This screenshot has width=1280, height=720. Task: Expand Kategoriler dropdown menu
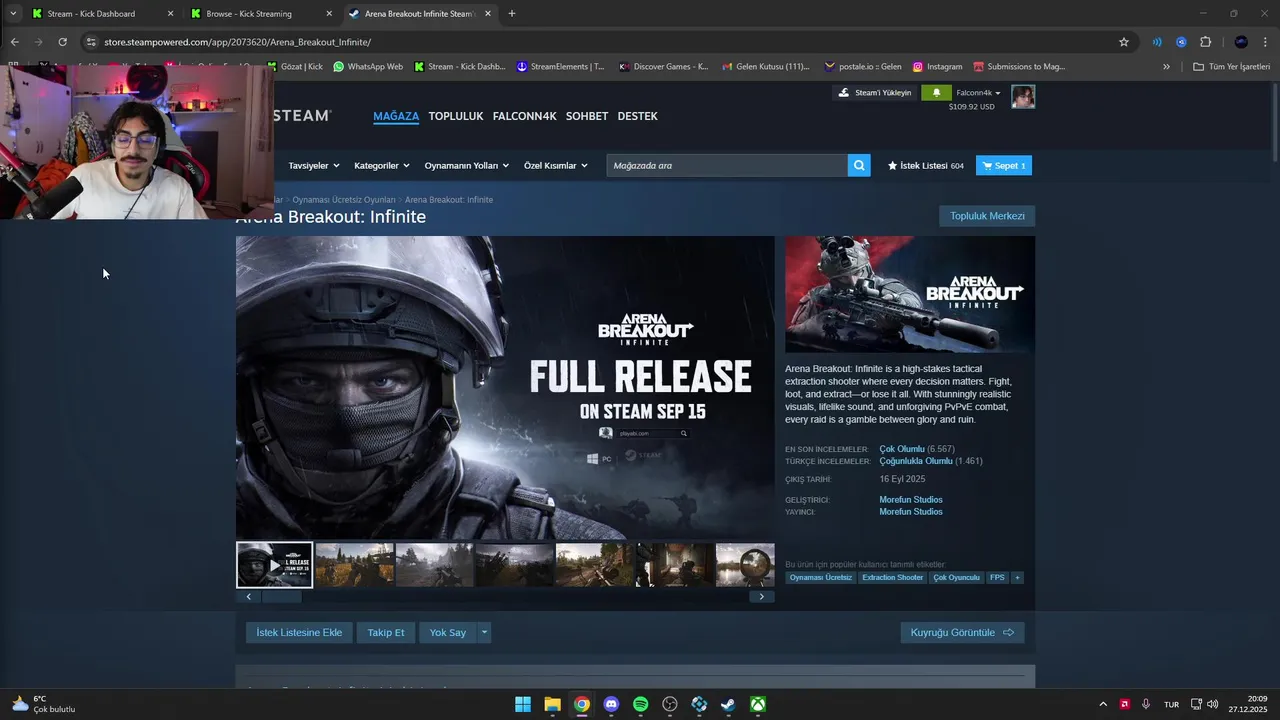[x=382, y=165]
